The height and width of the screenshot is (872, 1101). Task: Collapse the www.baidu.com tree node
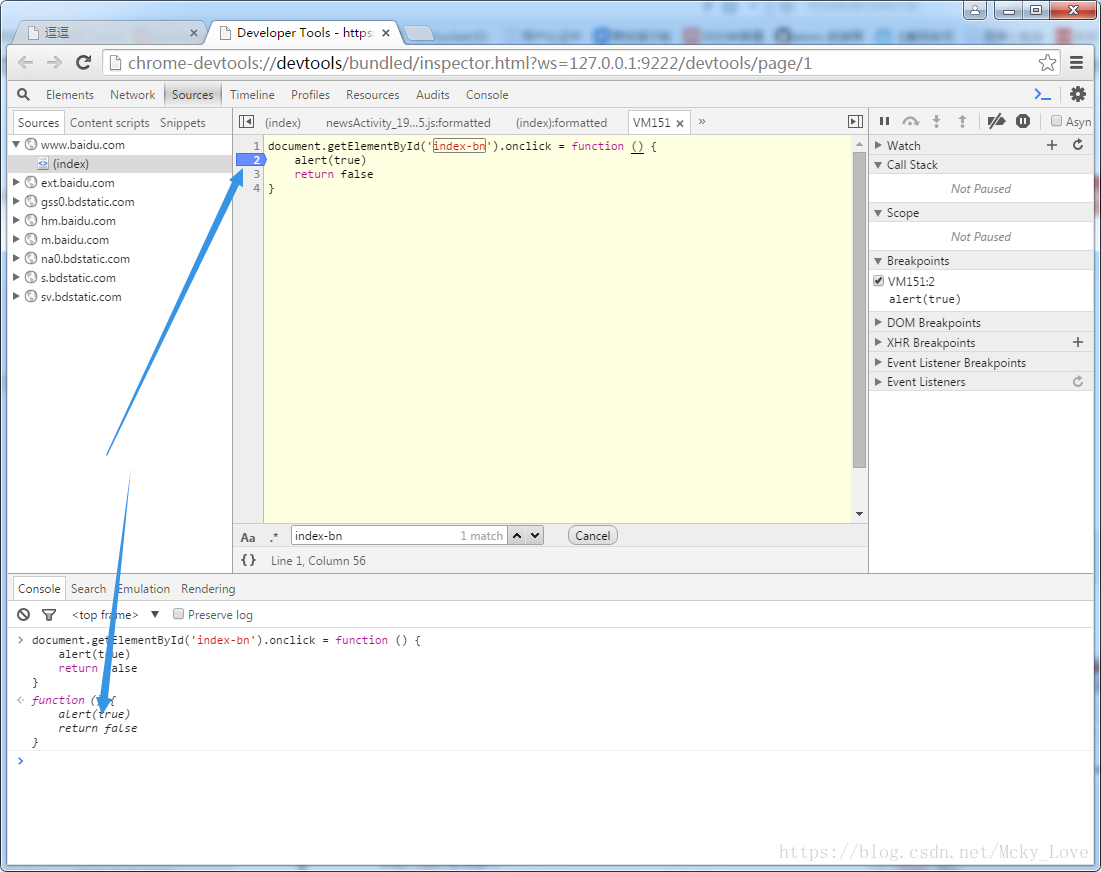(15, 144)
